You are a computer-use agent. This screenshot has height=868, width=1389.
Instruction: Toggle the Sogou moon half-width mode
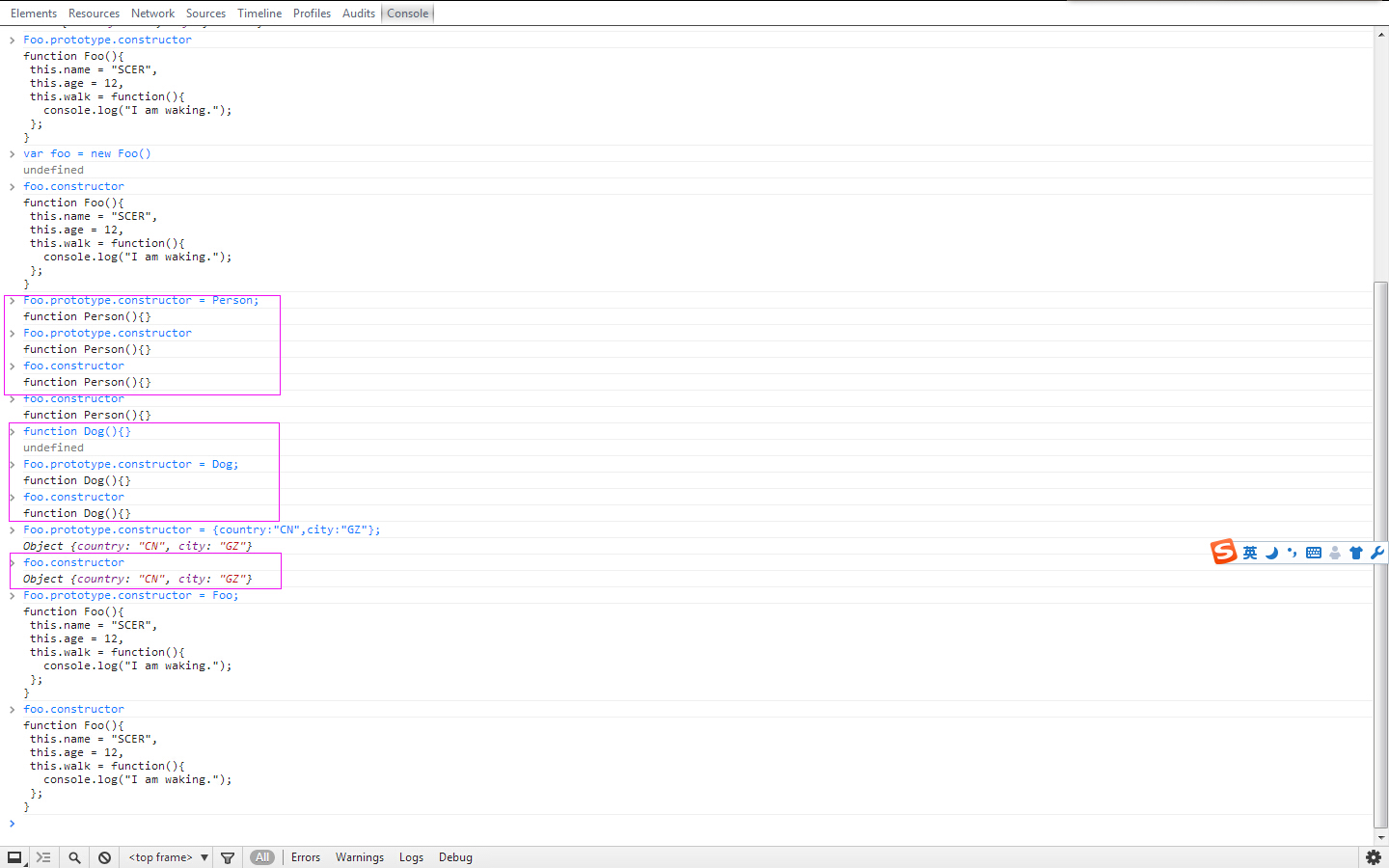click(x=1271, y=553)
